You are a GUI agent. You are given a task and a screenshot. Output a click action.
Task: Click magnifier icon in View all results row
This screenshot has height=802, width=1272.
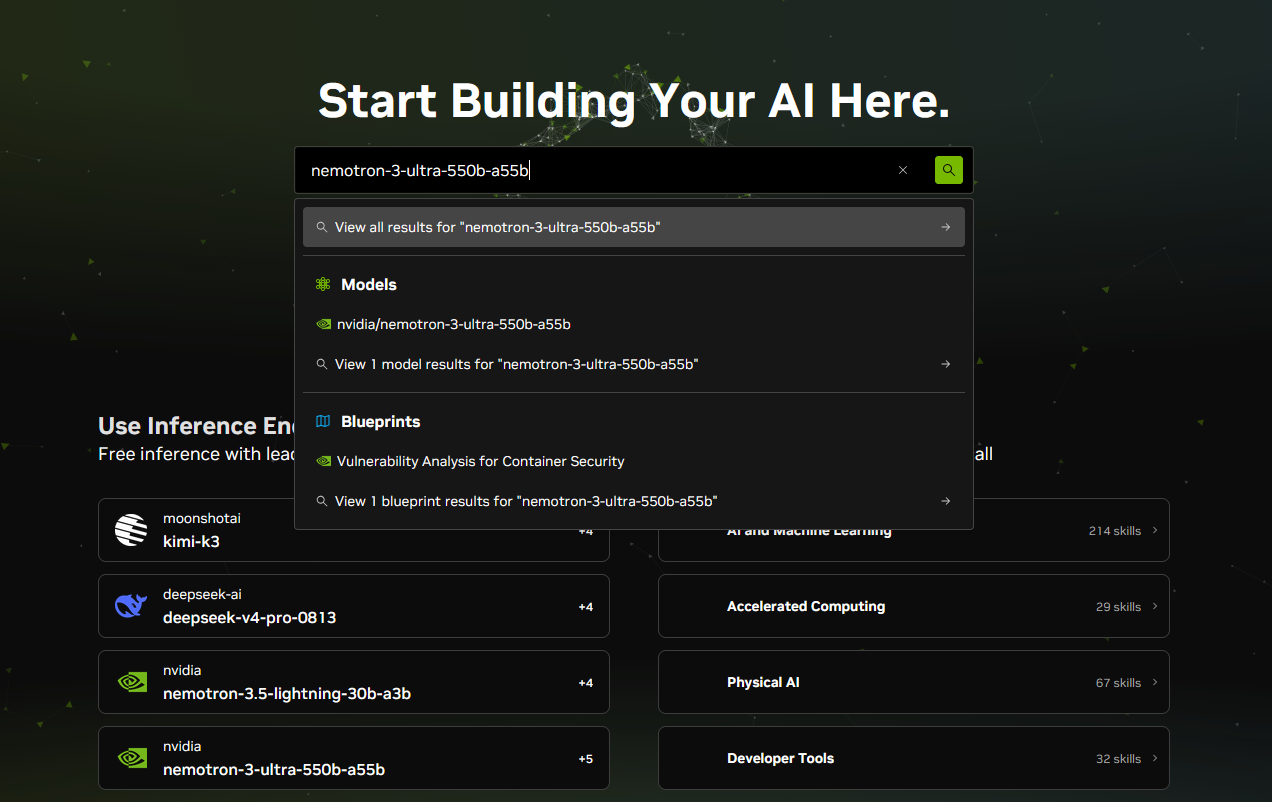(322, 227)
